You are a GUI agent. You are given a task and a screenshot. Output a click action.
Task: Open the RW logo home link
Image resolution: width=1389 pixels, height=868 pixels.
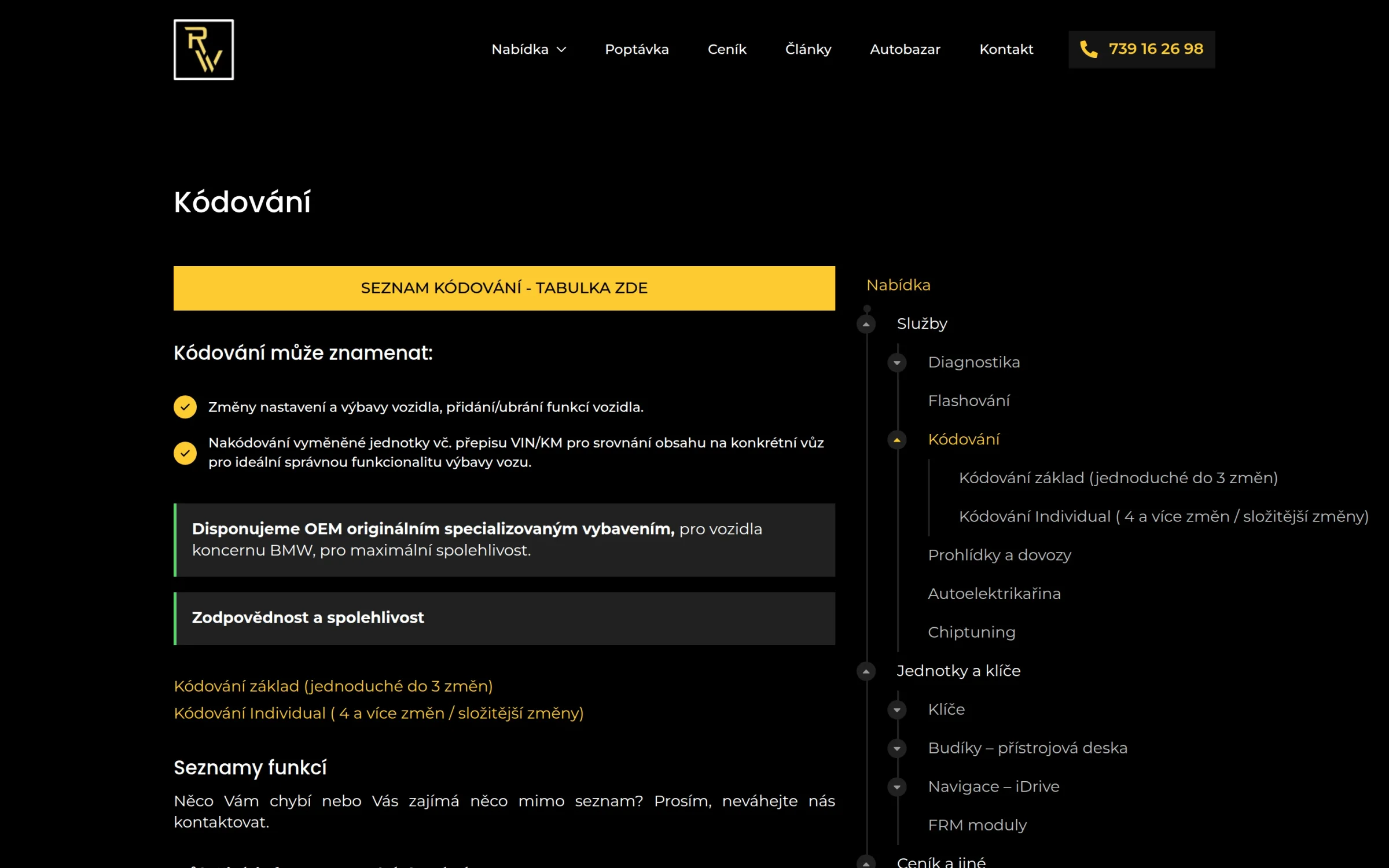pos(204,50)
